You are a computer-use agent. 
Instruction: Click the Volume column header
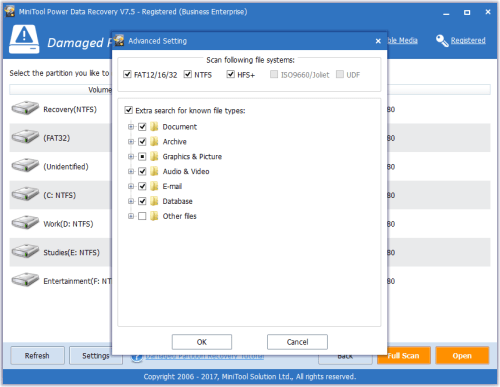click(61, 90)
